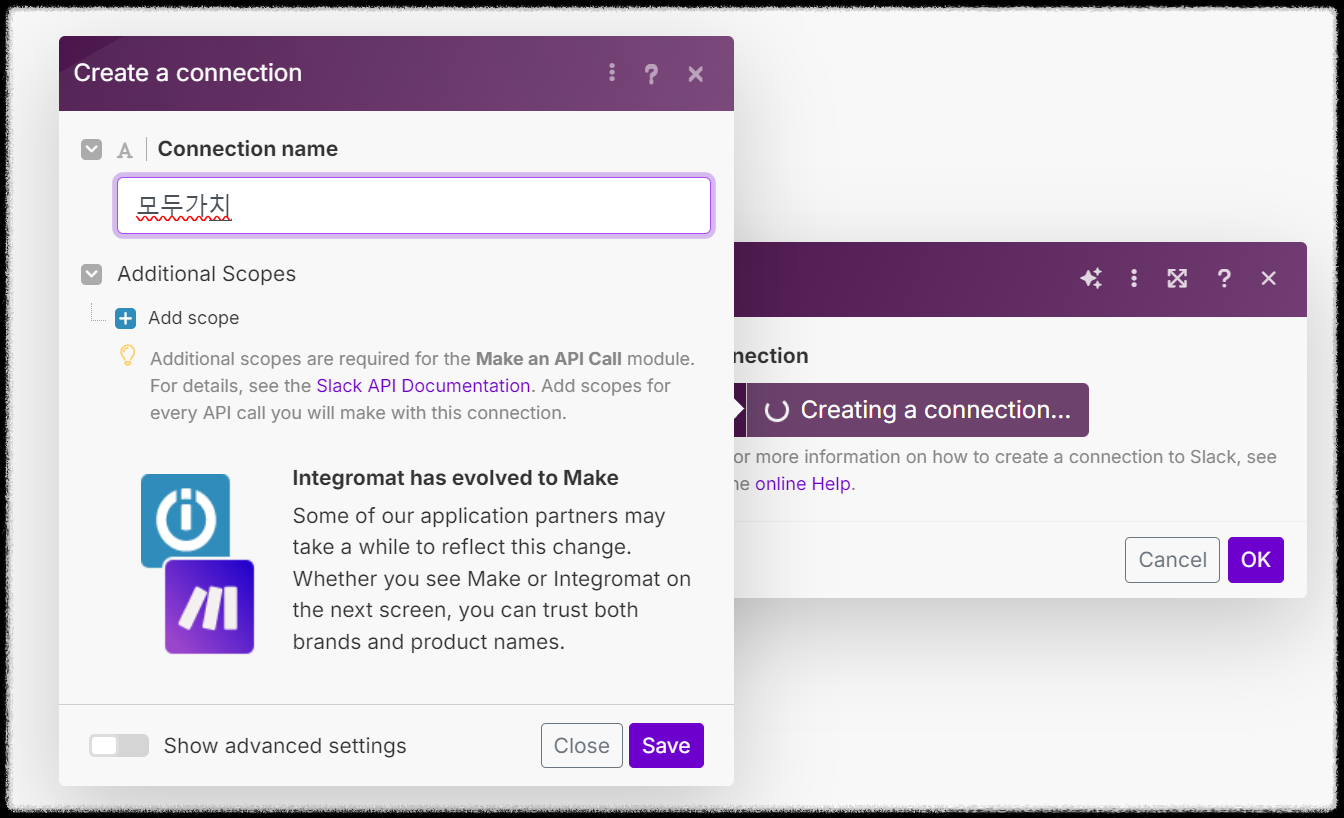
Task: Click OK in the Slack module window
Action: (x=1256, y=560)
